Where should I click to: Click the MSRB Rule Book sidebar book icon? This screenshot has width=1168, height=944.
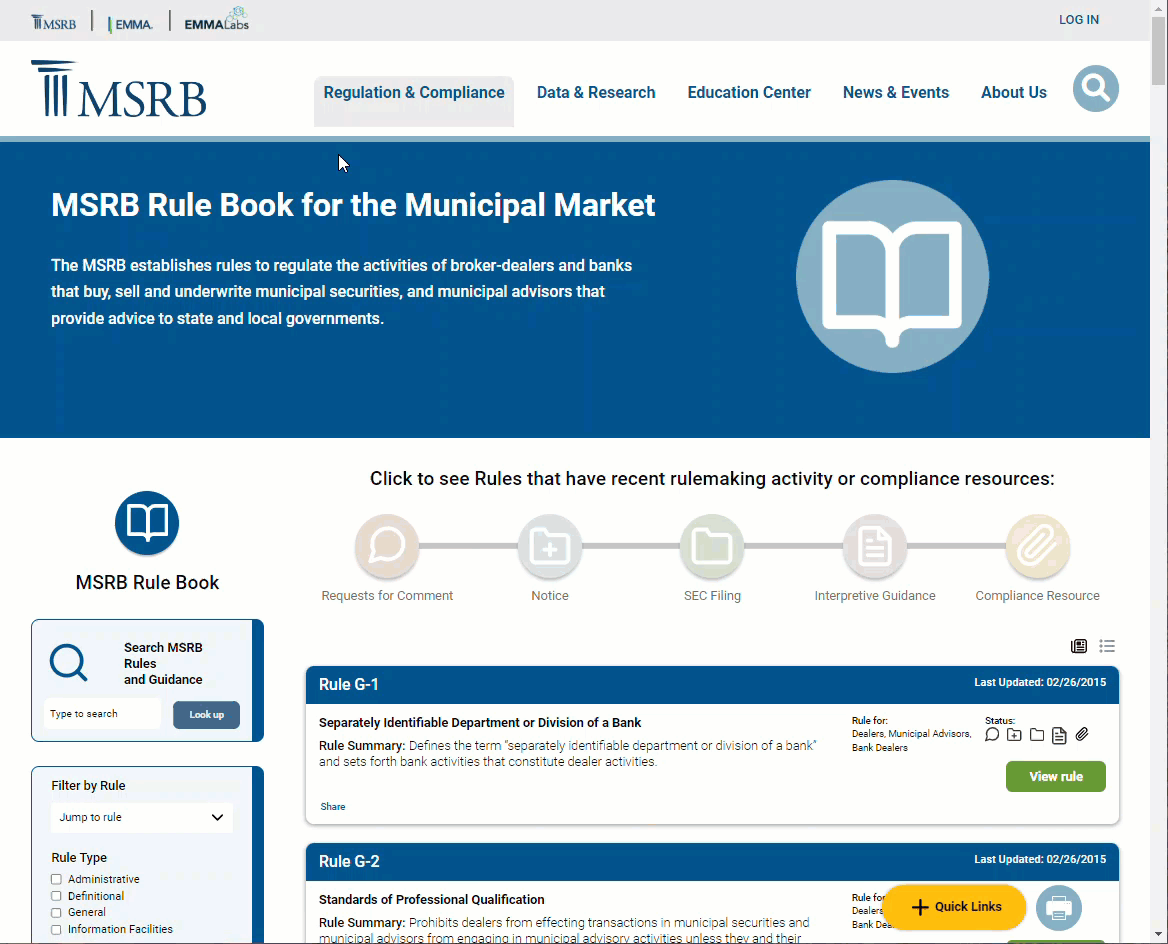coord(147,523)
